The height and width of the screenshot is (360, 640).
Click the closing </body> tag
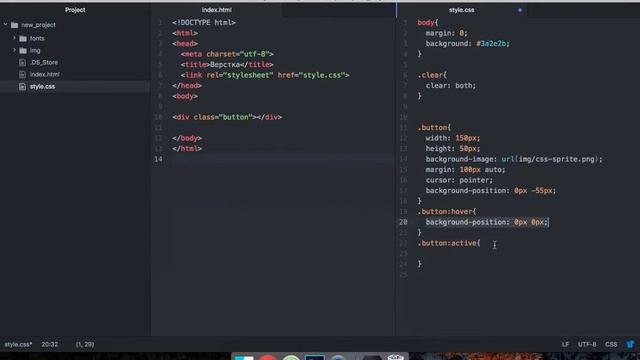point(187,138)
